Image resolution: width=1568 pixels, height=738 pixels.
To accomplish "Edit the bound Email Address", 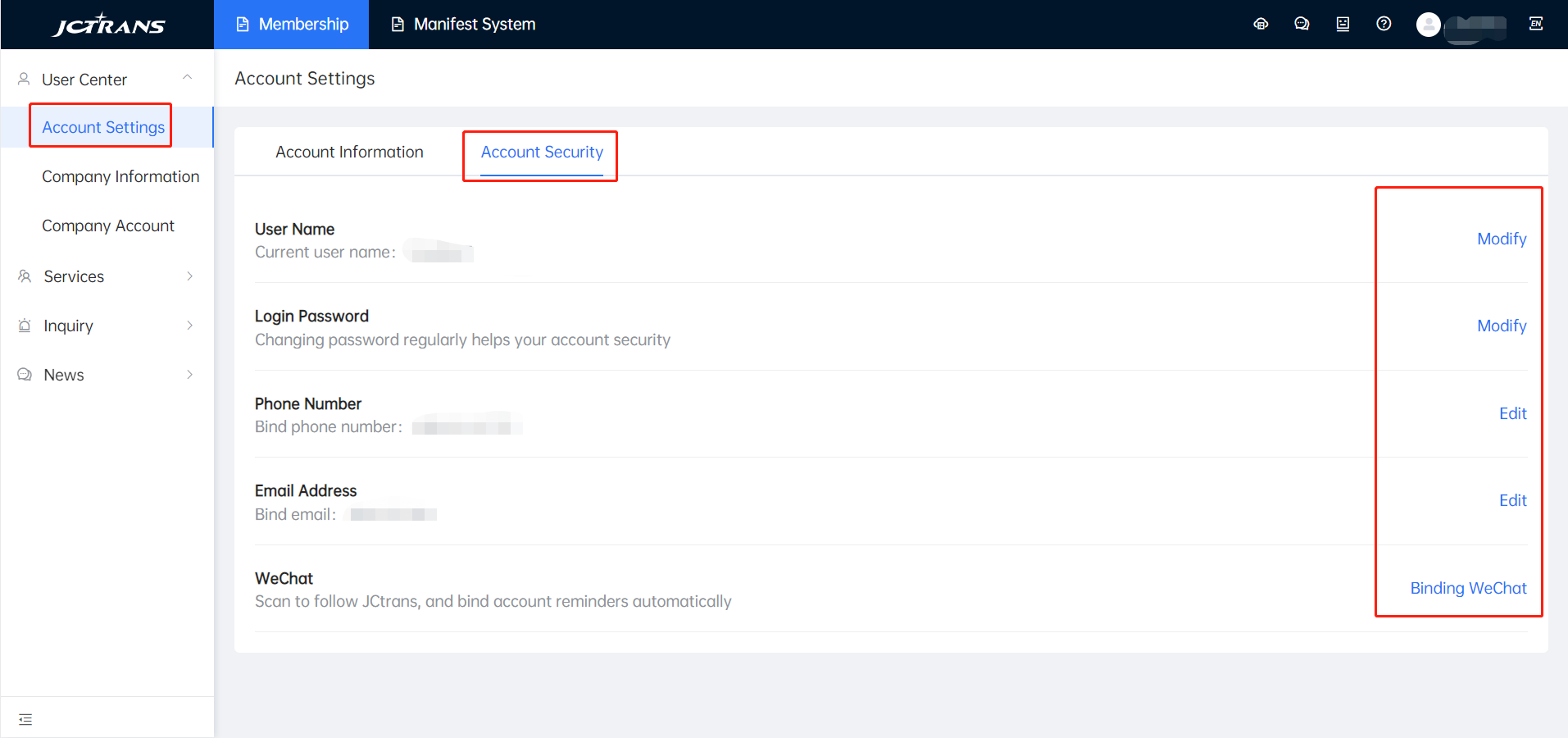I will click(1512, 500).
